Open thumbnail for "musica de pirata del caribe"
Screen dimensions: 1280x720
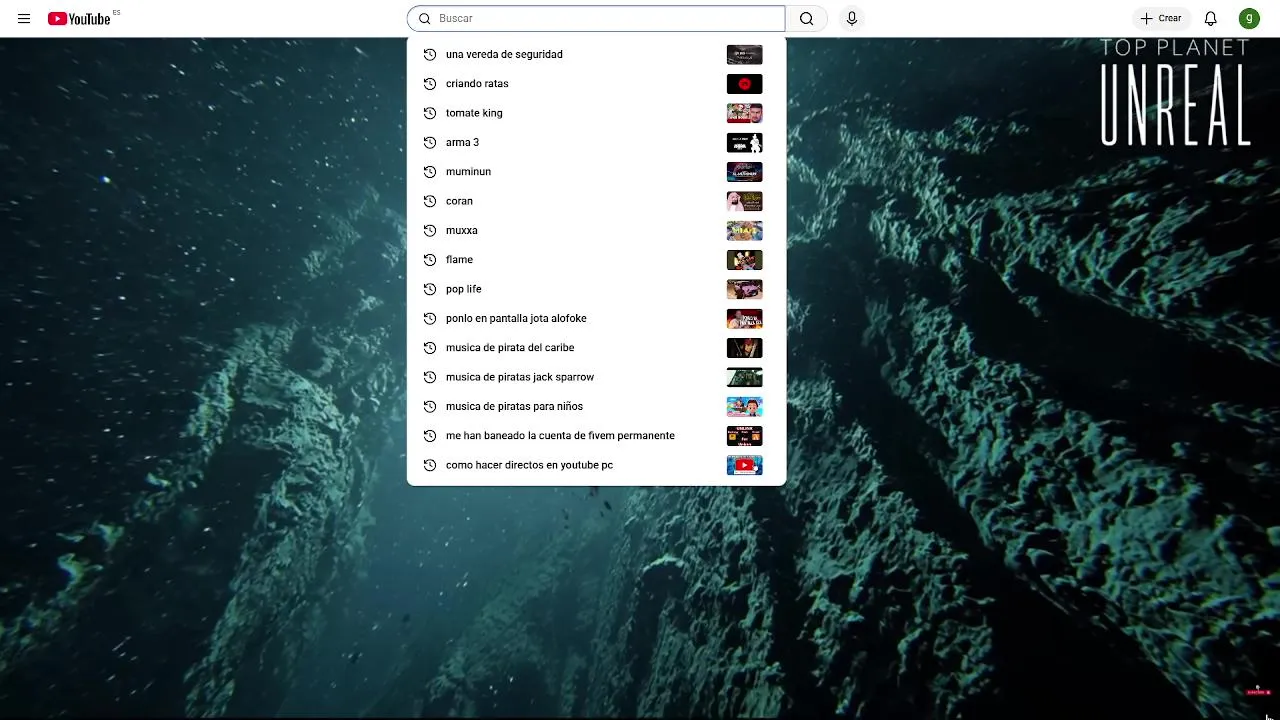click(x=744, y=348)
